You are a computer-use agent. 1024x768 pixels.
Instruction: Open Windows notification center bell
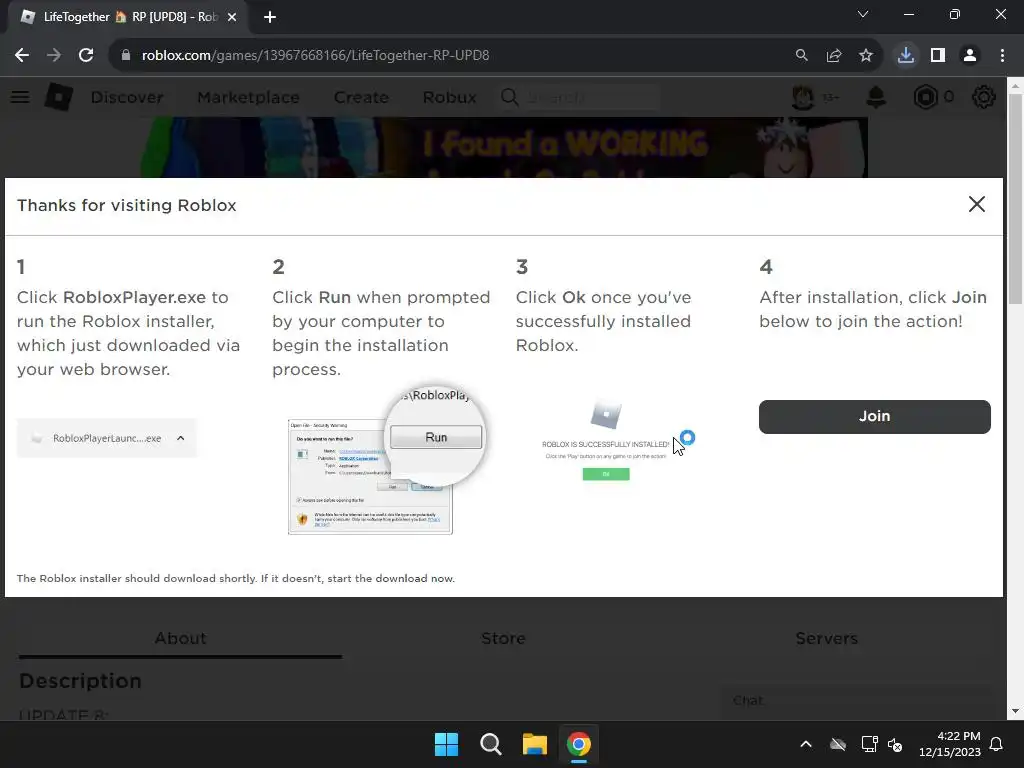pyautogui.click(x=997, y=744)
